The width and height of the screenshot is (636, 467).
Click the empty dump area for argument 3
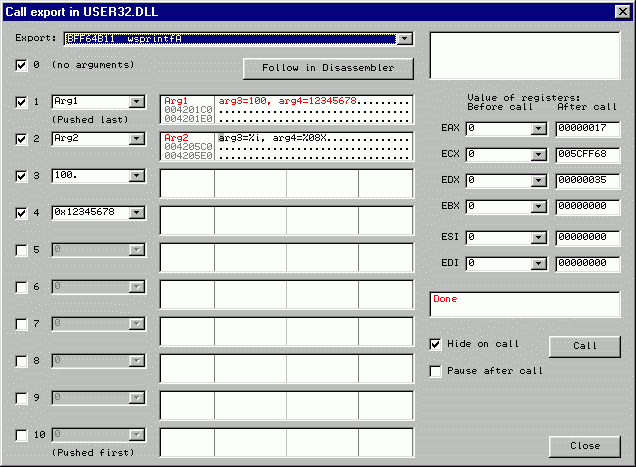click(286, 183)
